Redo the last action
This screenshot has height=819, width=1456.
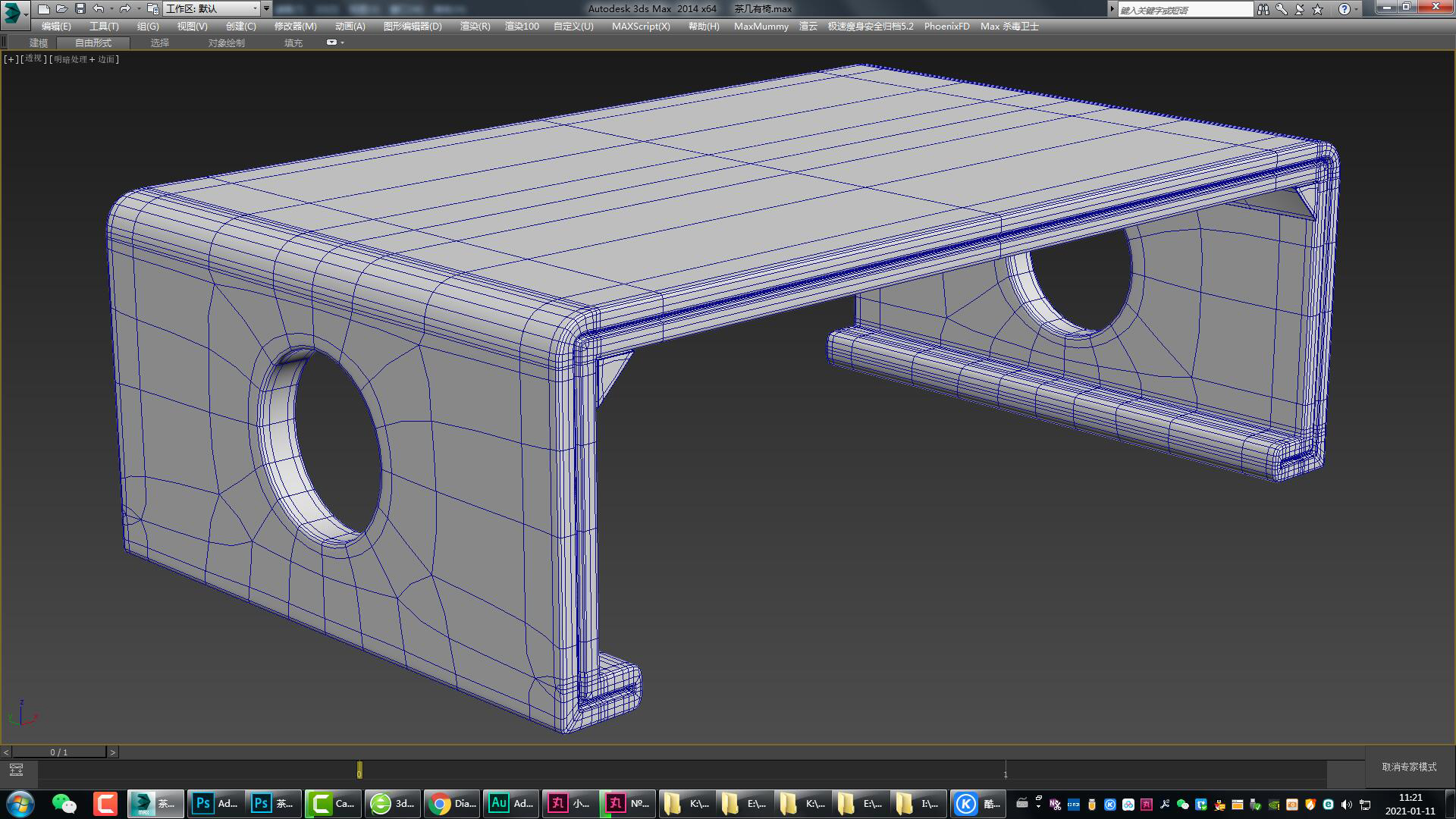click(x=124, y=8)
